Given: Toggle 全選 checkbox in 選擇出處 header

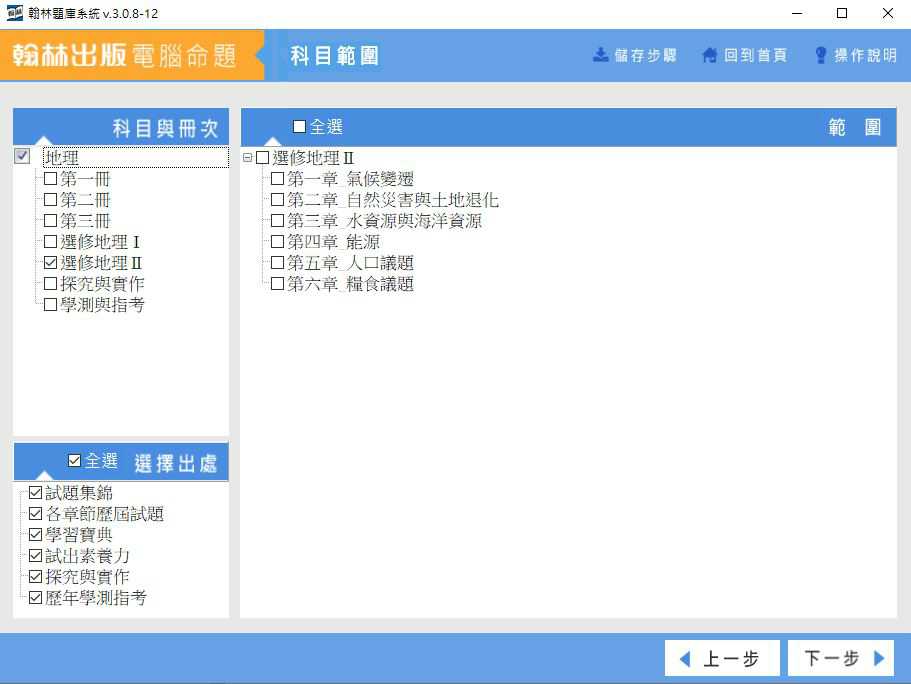Looking at the screenshot, I should click(74, 461).
